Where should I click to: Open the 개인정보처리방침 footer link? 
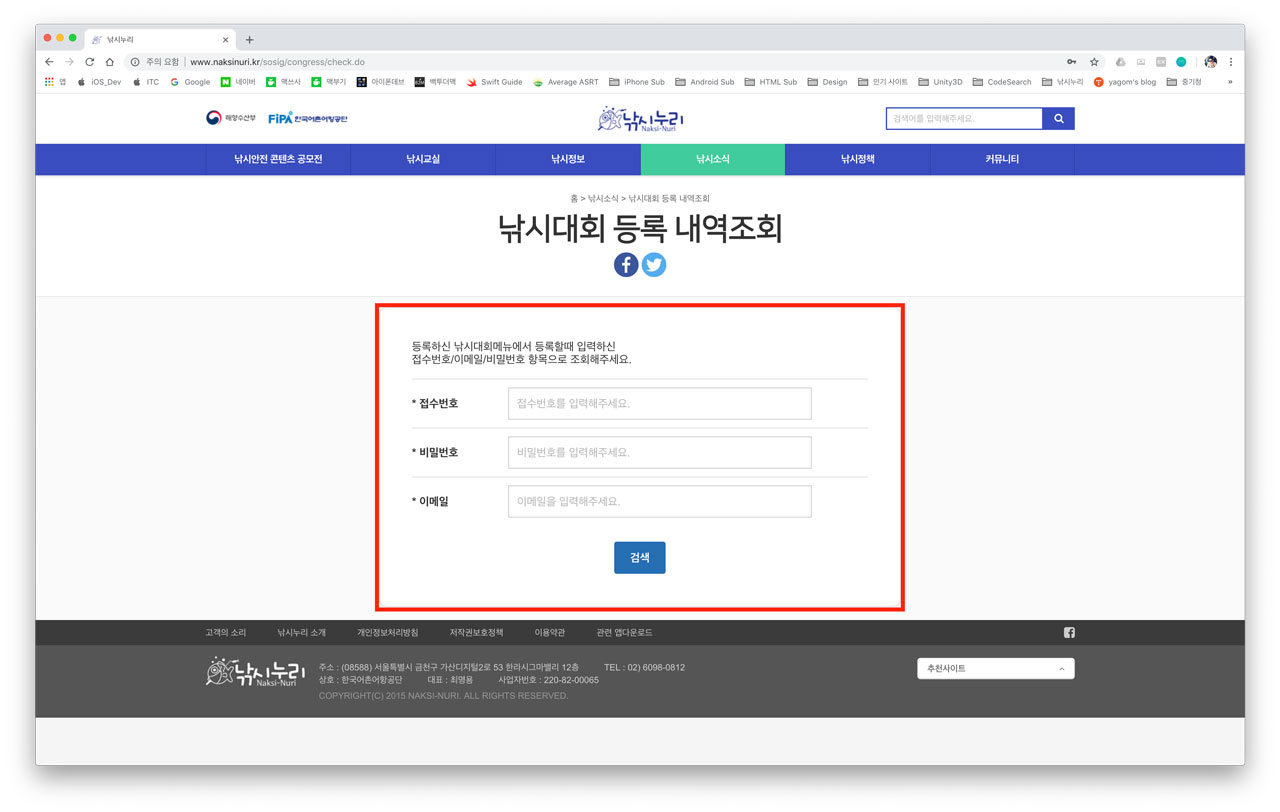[388, 632]
